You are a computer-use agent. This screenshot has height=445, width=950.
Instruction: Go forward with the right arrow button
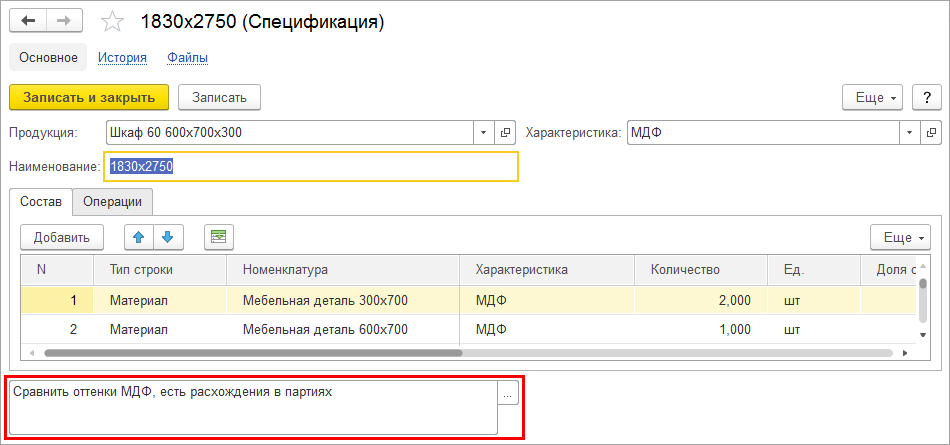click(65, 21)
